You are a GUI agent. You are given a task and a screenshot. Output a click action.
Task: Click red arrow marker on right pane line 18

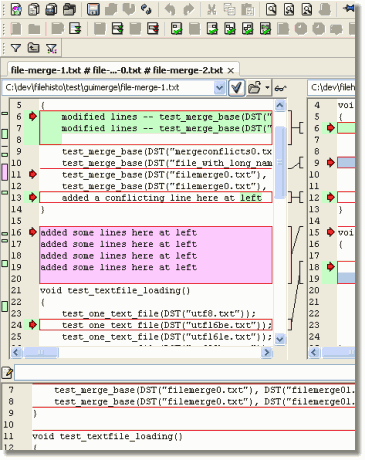pyautogui.click(x=330, y=267)
